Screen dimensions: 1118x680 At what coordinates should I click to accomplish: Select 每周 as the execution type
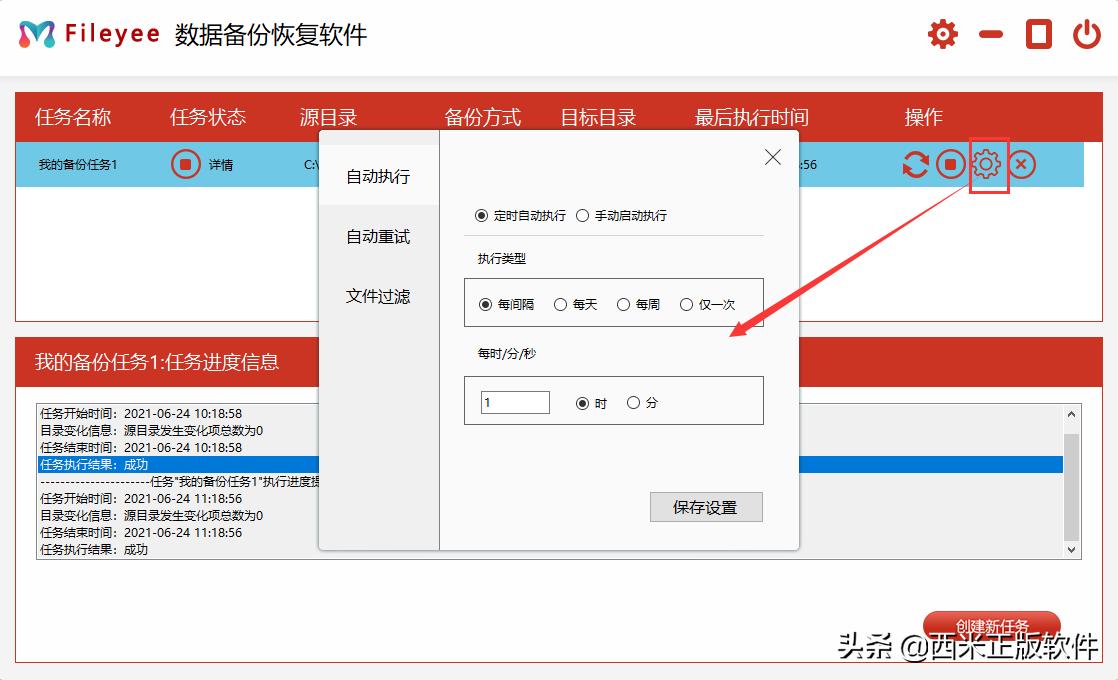tap(624, 304)
